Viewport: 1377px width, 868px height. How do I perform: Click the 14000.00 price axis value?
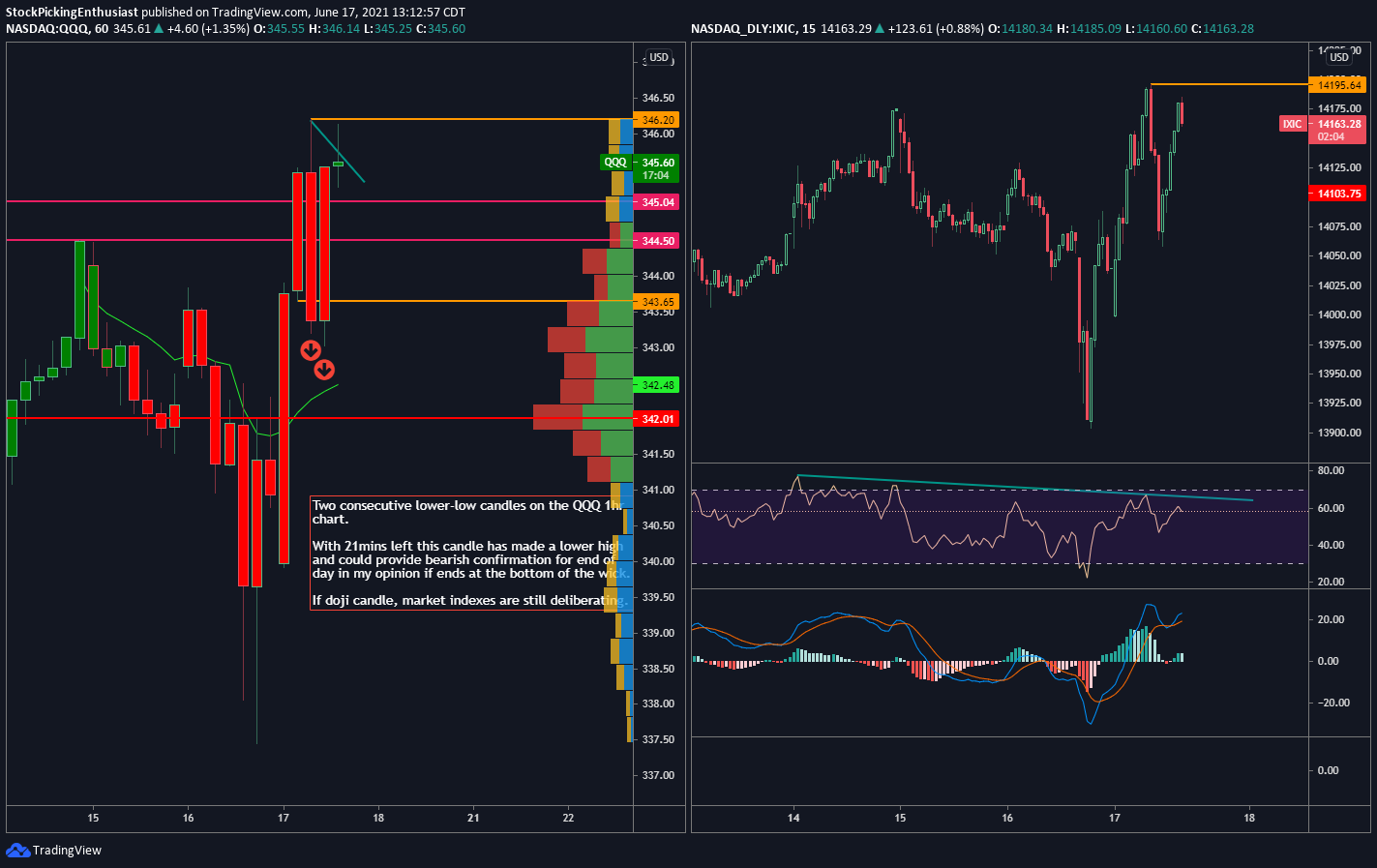click(x=1339, y=314)
